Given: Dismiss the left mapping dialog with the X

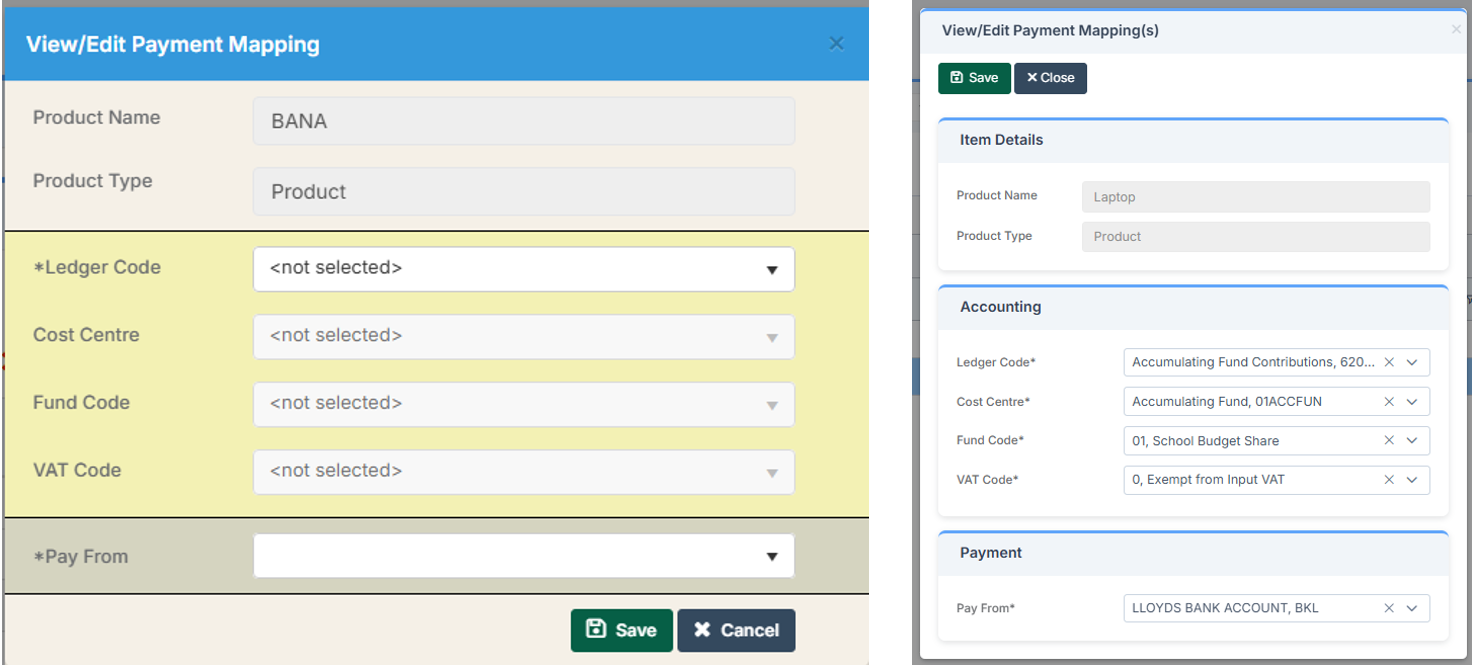Looking at the screenshot, I should (x=836, y=43).
